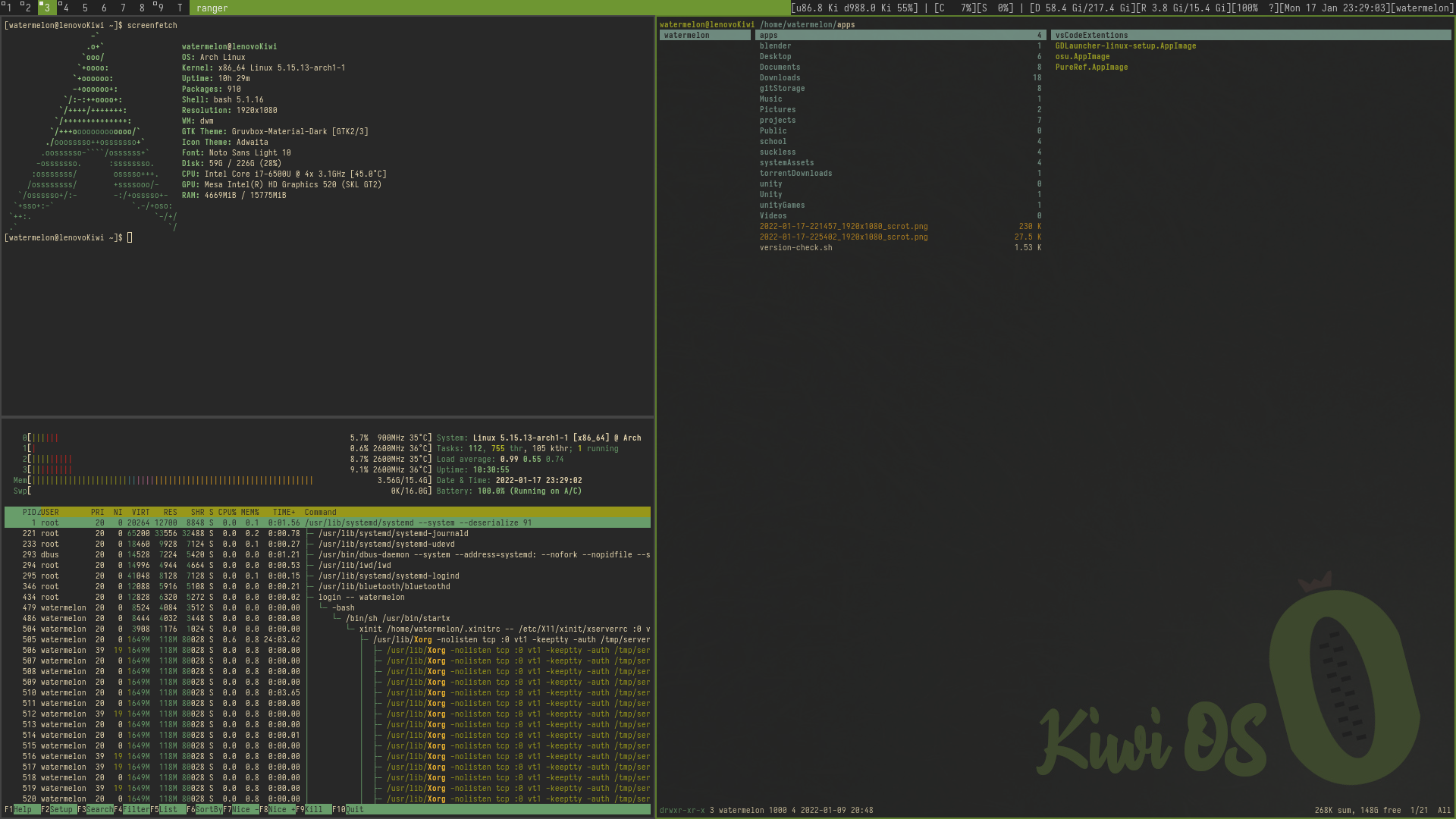Click F5 List in htop footer
1456x819 pixels.
click(x=168, y=810)
